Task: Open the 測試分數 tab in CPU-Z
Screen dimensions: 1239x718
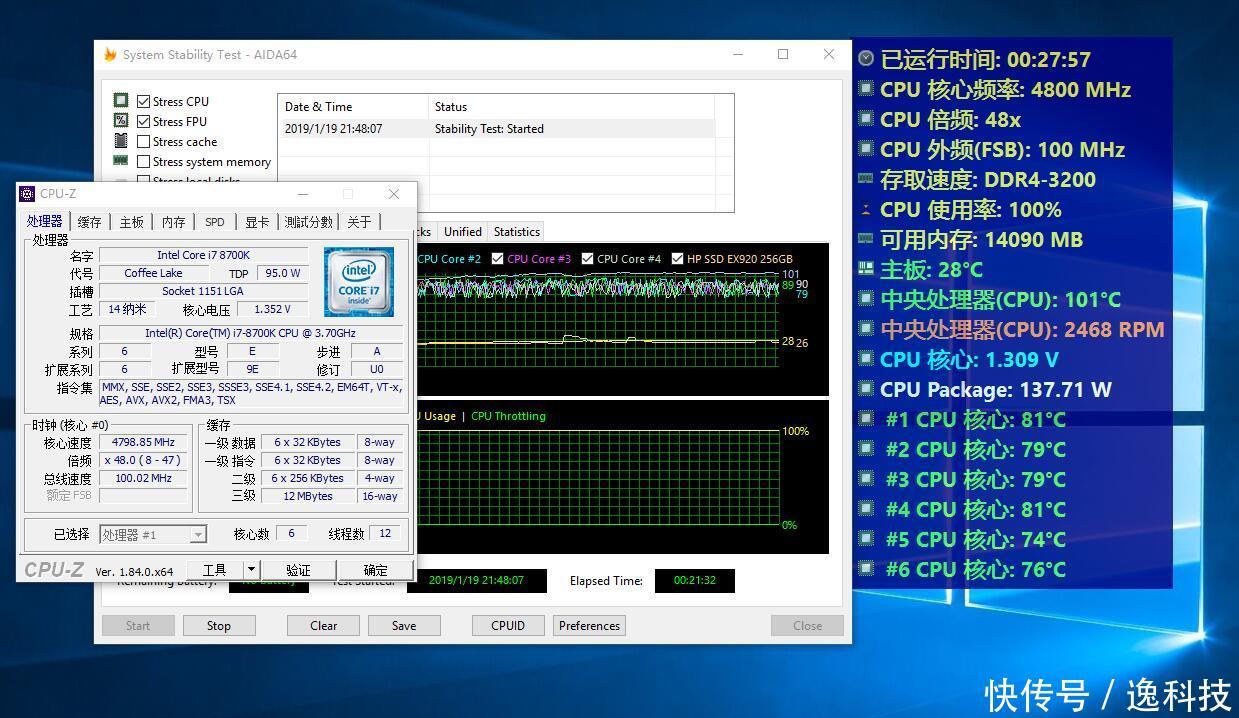Action: click(309, 222)
